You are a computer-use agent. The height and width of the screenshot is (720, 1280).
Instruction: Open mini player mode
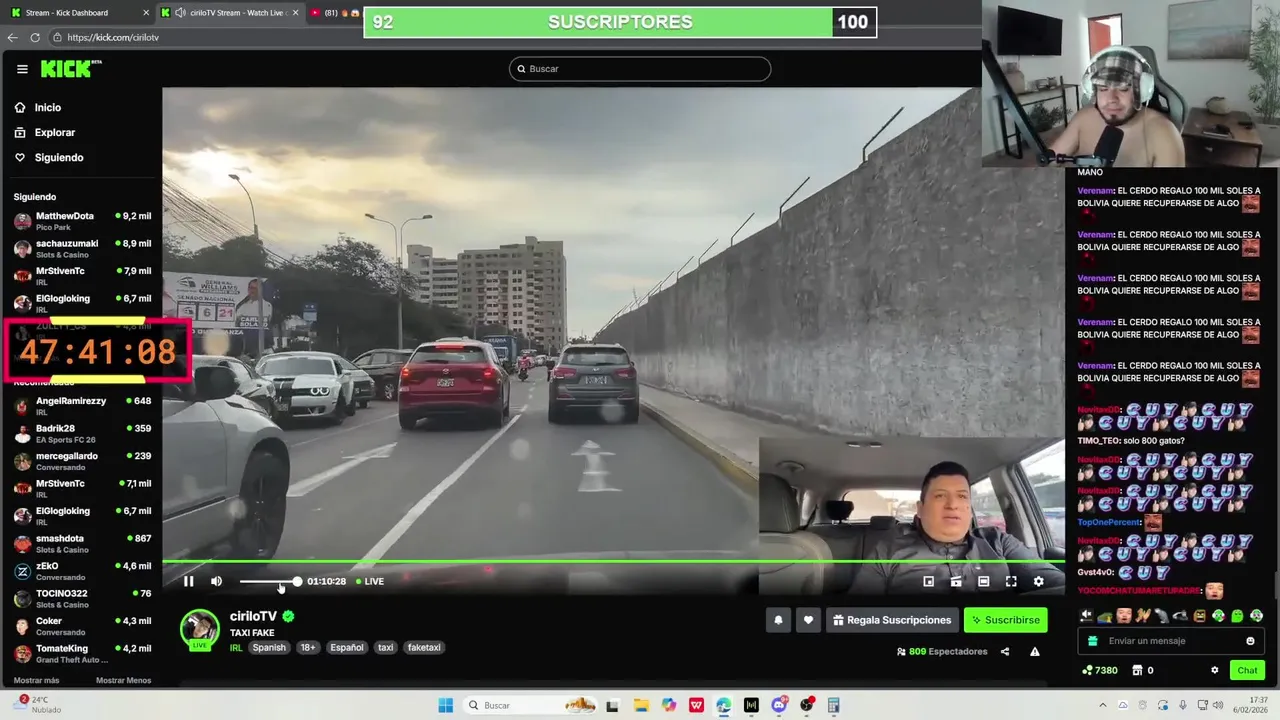(928, 581)
